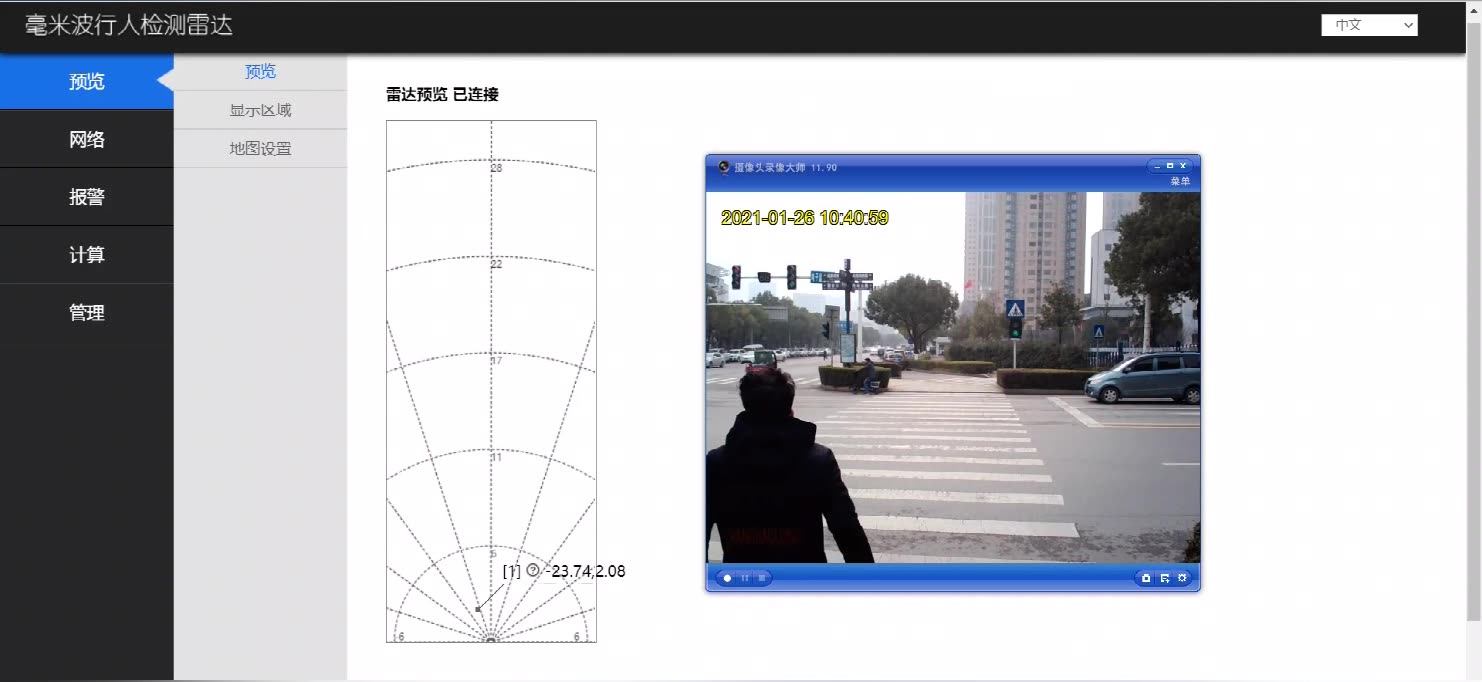
Task: Open the language selection dropdown showing 中文
Action: (x=1369, y=24)
